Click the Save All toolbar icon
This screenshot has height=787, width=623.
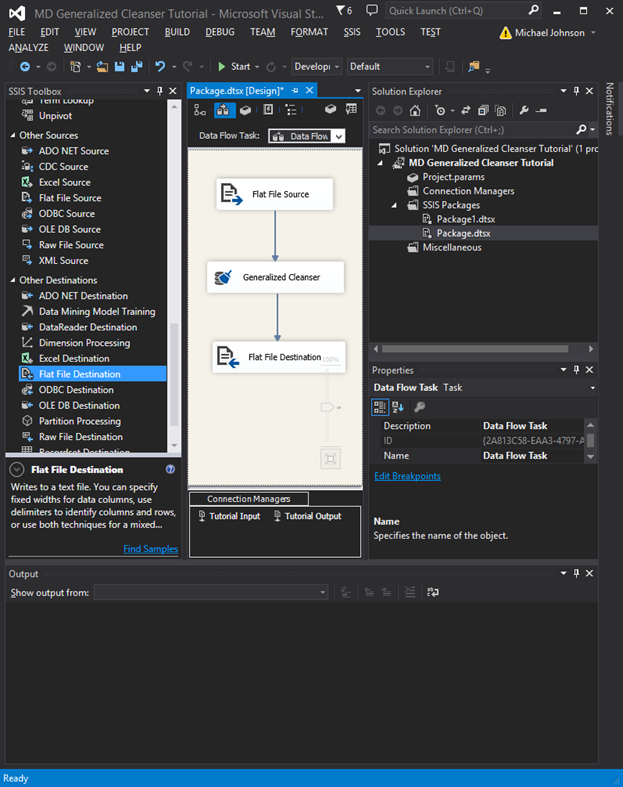[x=136, y=67]
